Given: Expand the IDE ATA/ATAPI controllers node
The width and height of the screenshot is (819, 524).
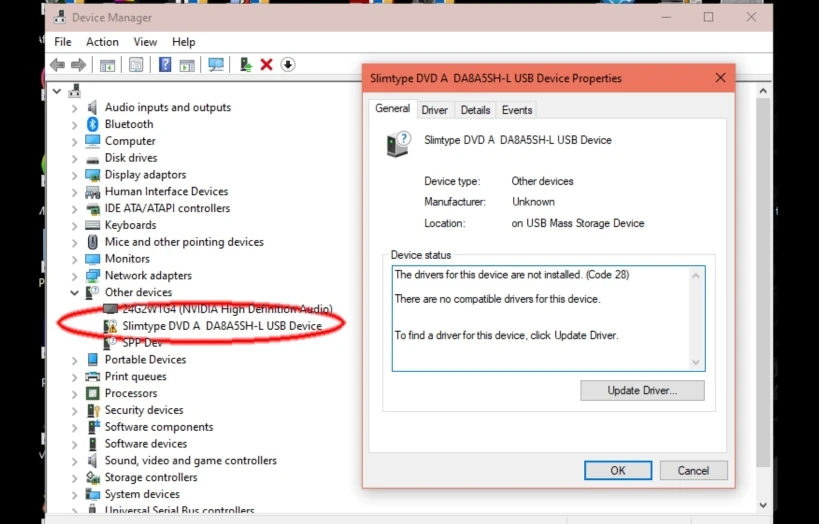Looking at the screenshot, I should point(74,208).
